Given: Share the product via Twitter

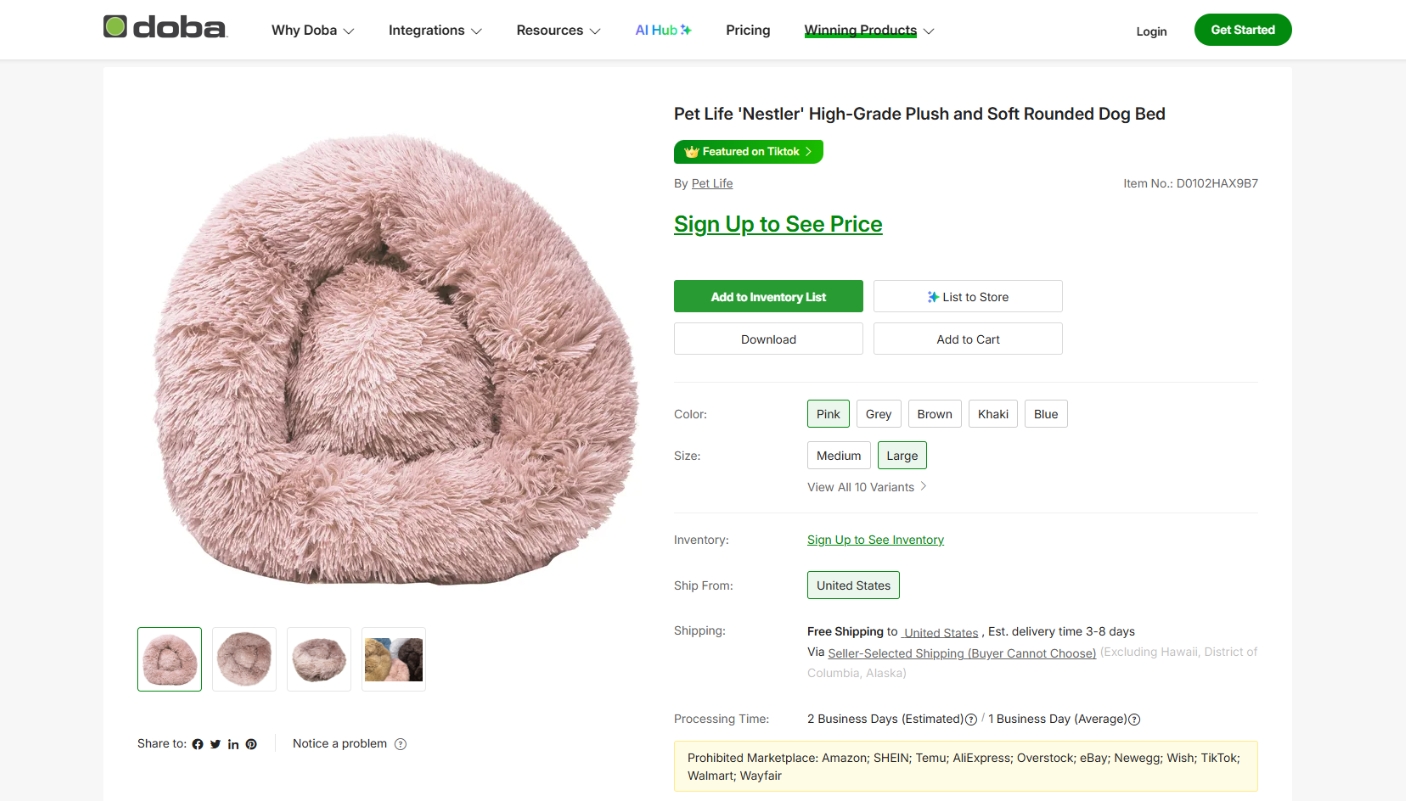Looking at the screenshot, I should tap(215, 744).
